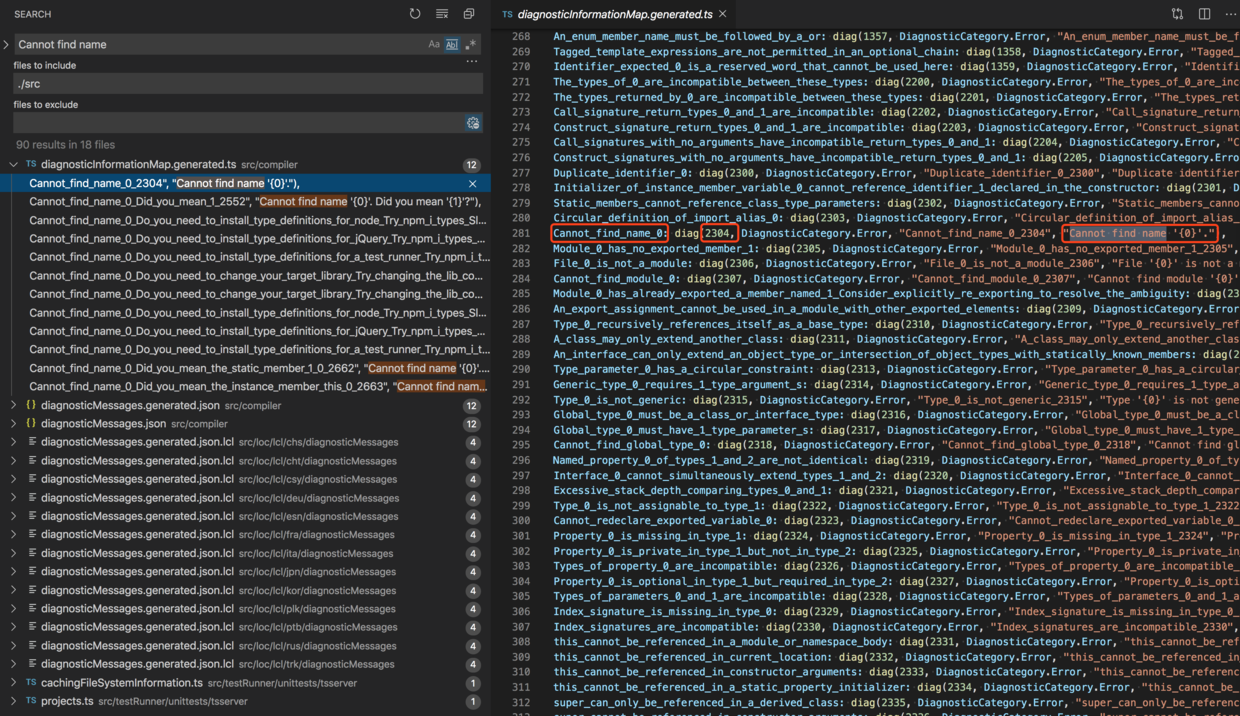Screen dimensions: 1240x716
Task: Select the Cannot_find_name_0_2304 search result
Action: click(245, 183)
